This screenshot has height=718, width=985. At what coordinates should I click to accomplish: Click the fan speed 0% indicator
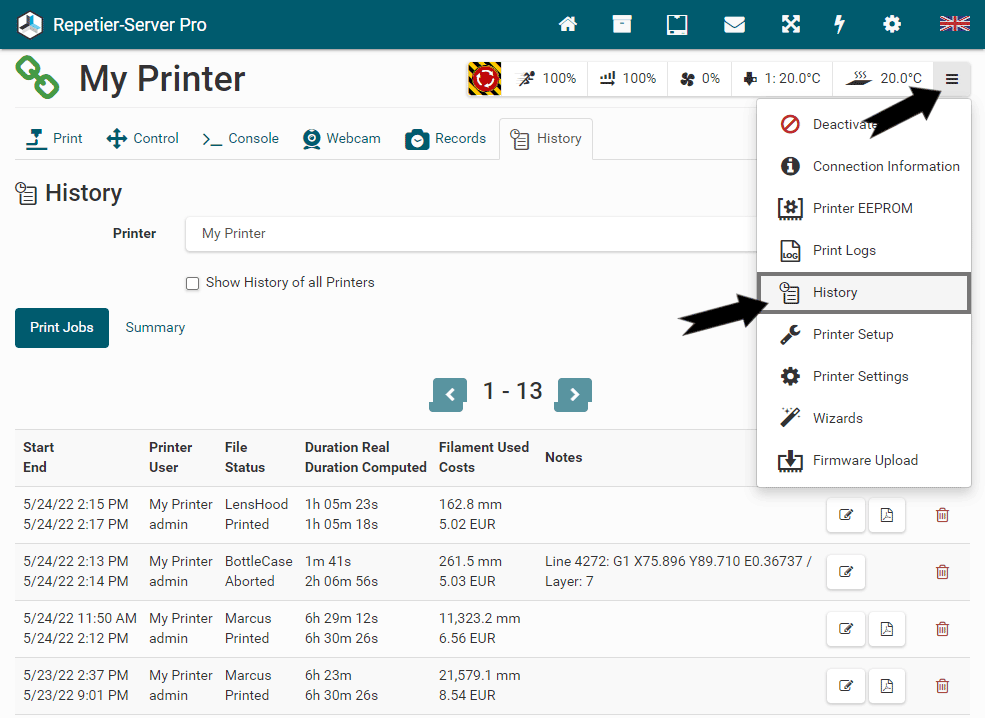[x=700, y=78]
